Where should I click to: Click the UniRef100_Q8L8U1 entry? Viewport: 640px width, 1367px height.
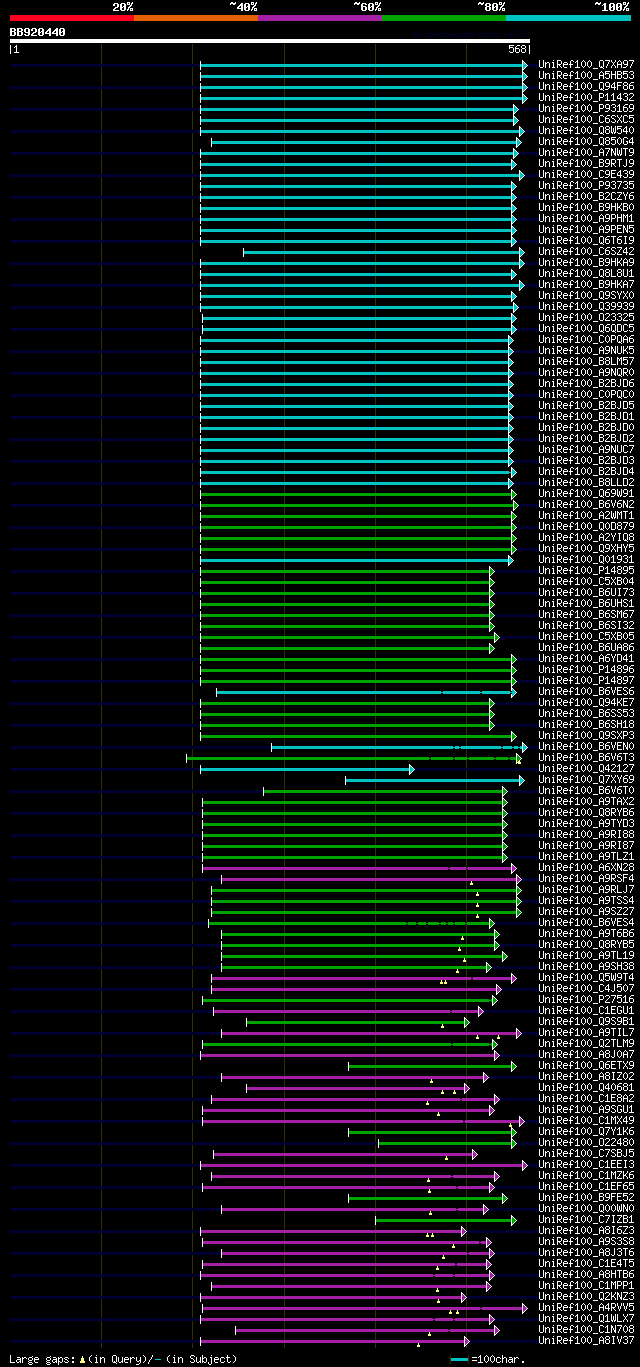[x=586, y=273]
